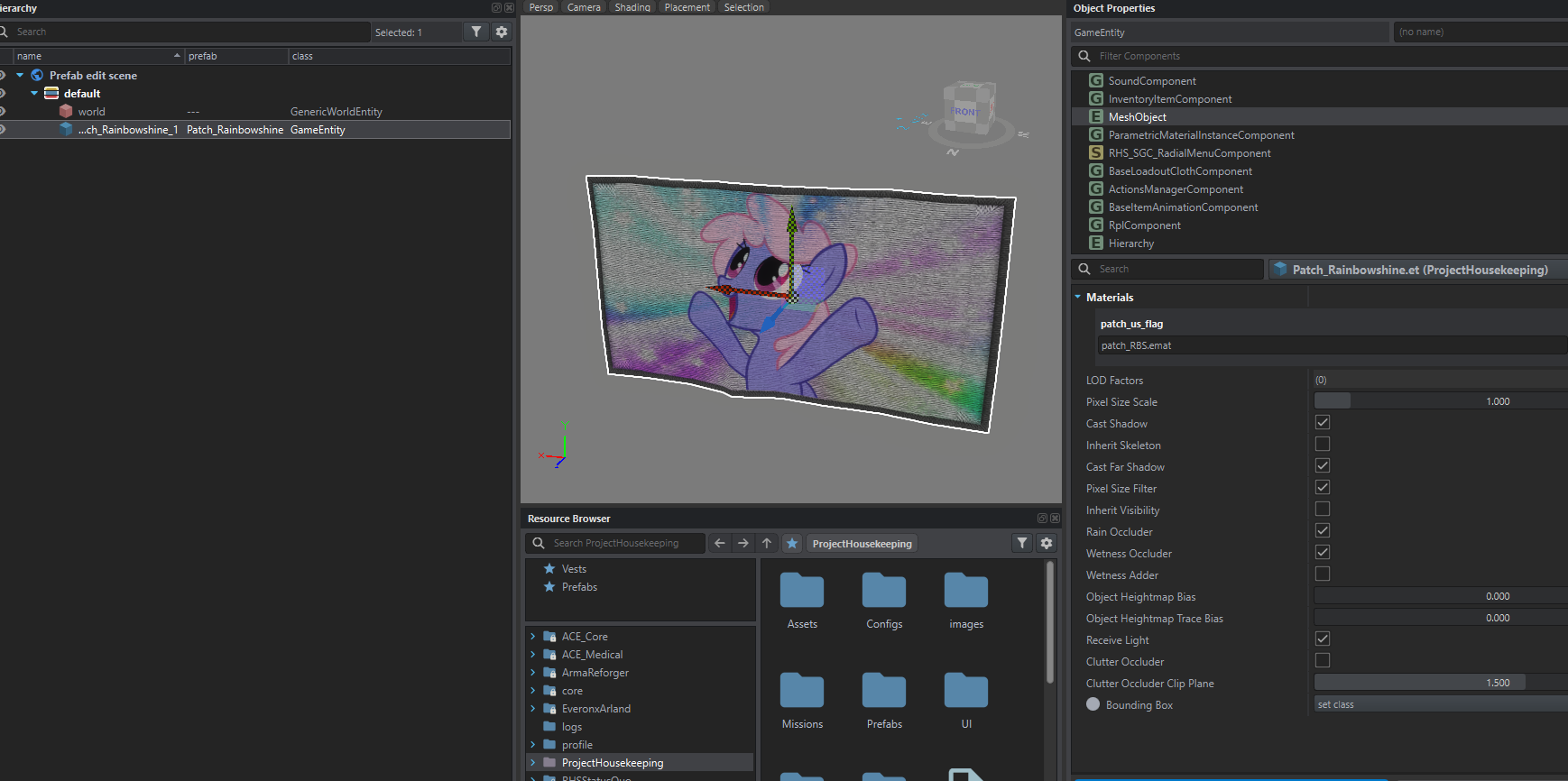The width and height of the screenshot is (1568, 781).
Task: Click the patch_RBS.emat material field
Action: pyautogui.click(x=1333, y=345)
